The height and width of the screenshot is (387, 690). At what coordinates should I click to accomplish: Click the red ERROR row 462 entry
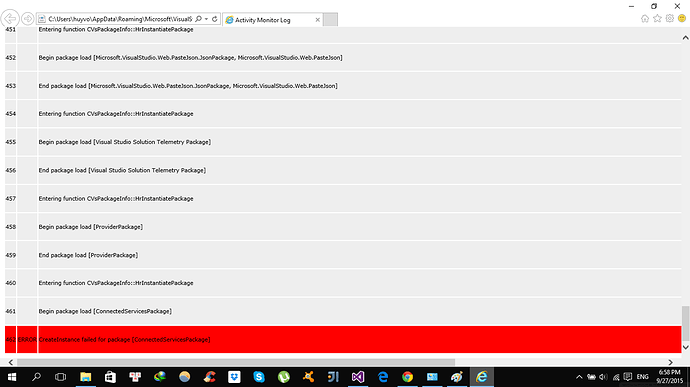[343, 339]
